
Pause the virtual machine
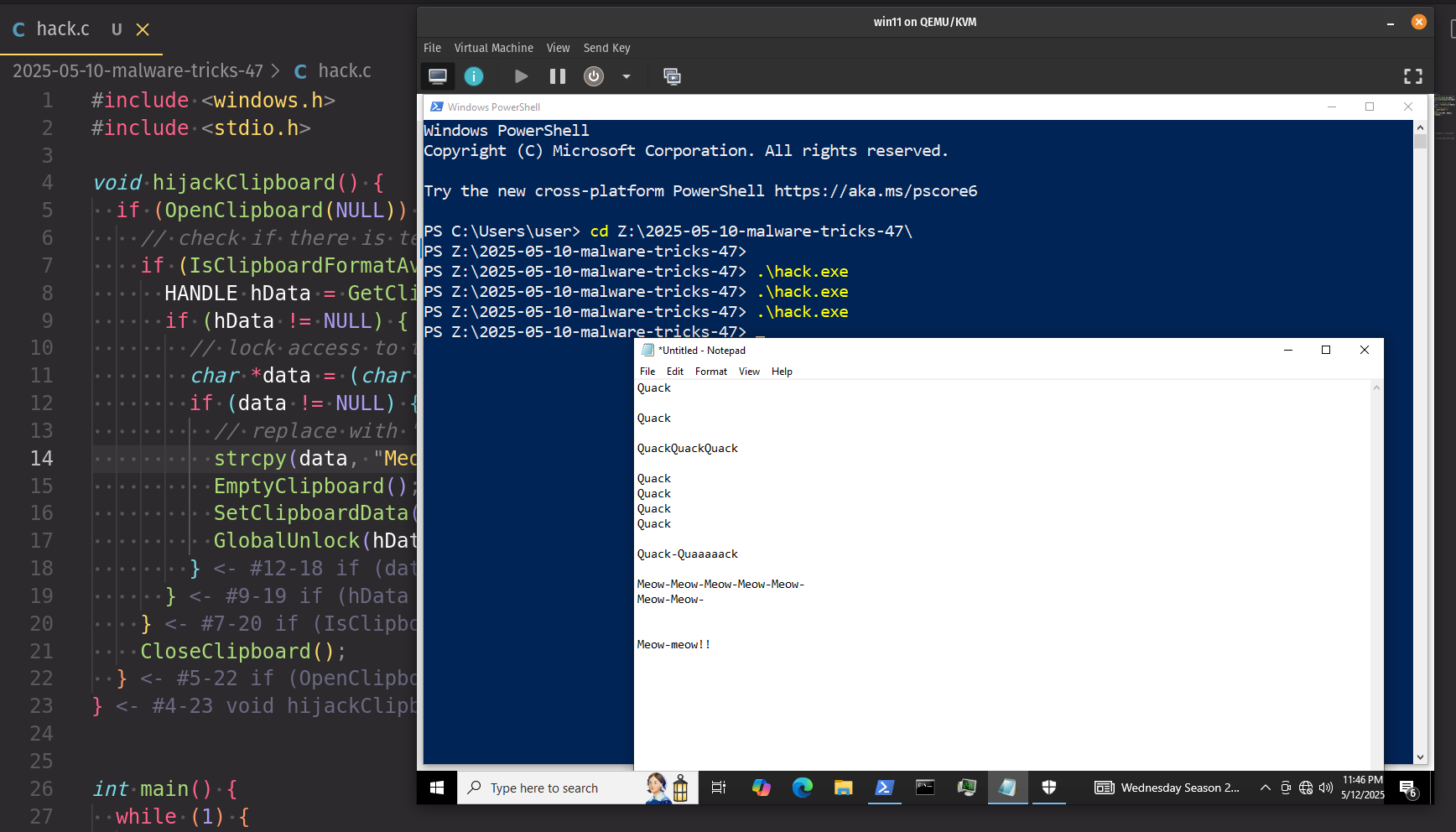point(557,76)
